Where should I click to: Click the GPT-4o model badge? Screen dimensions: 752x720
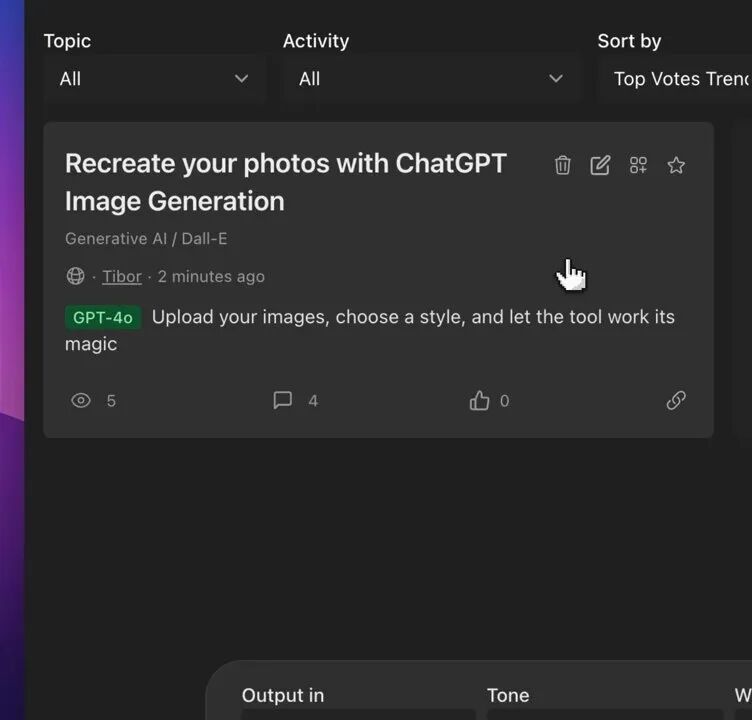(103, 318)
